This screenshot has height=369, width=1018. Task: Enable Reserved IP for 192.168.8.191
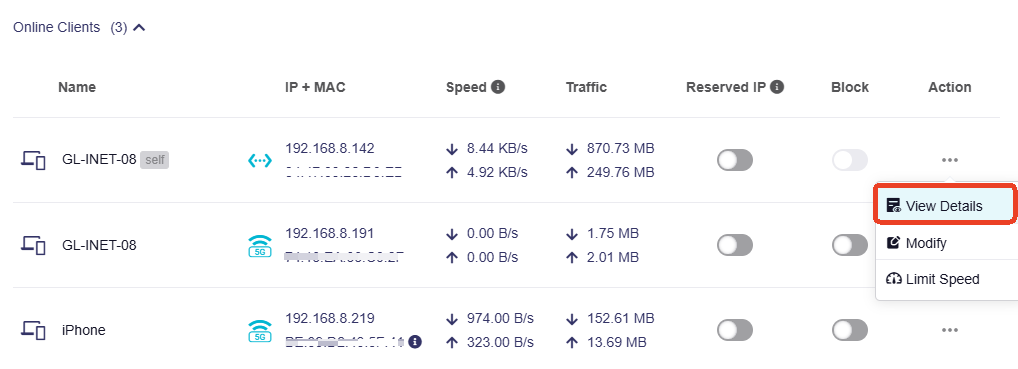point(735,245)
